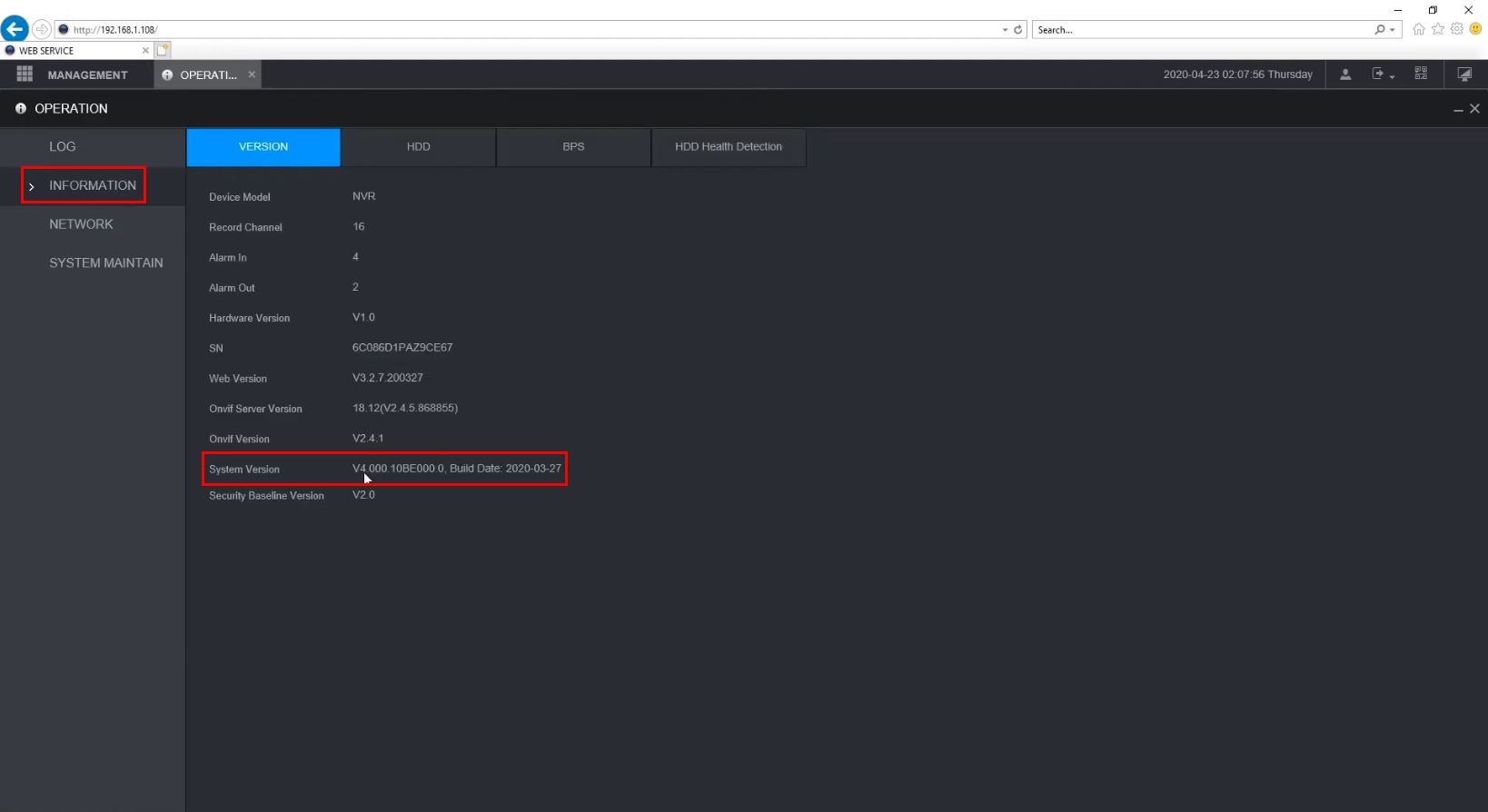Image resolution: width=1488 pixels, height=812 pixels.
Task: Click the OPERATION panel info icon
Action: (x=21, y=109)
